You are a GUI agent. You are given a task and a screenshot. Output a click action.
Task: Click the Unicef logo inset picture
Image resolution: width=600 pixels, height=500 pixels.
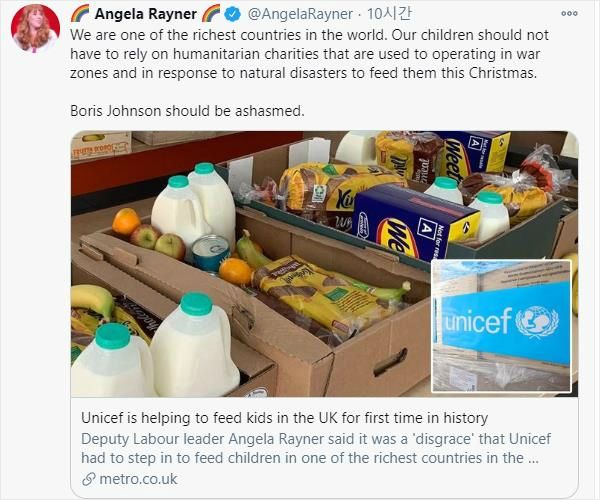coord(501,326)
